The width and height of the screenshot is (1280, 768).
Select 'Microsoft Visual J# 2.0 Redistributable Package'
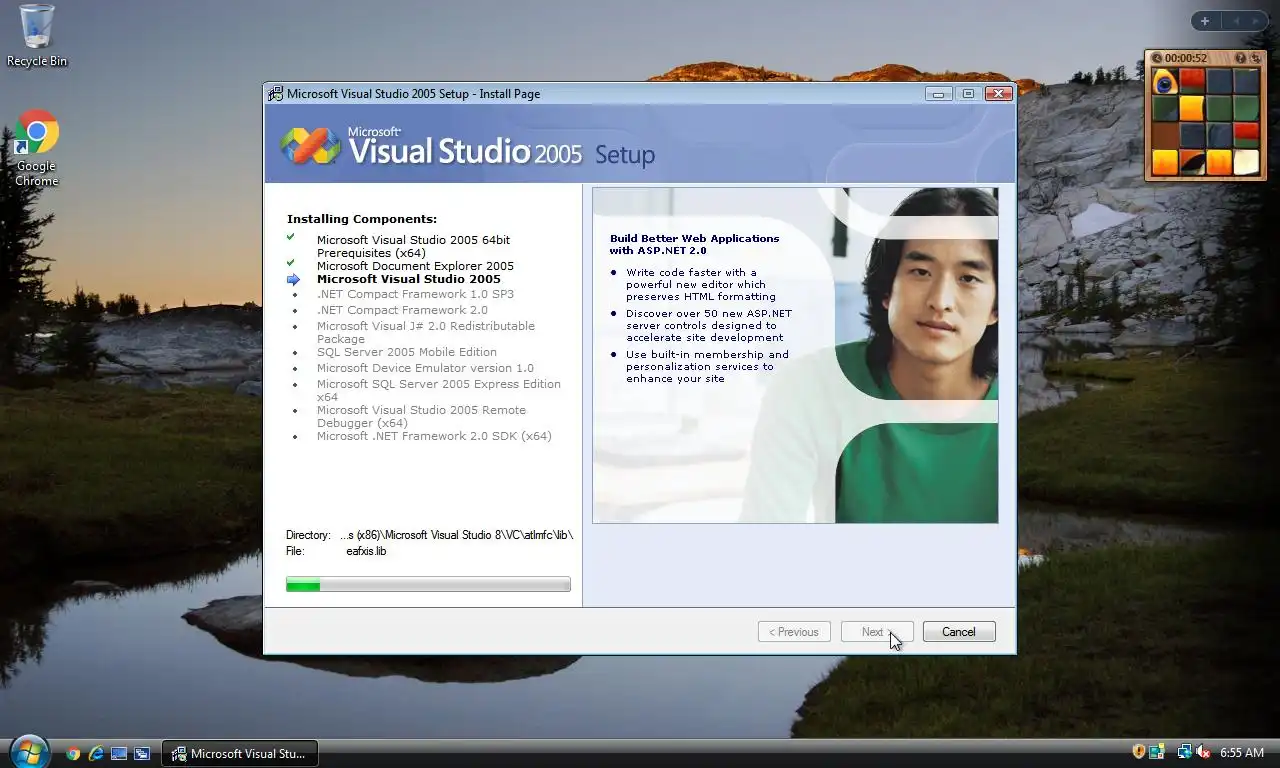coord(426,332)
